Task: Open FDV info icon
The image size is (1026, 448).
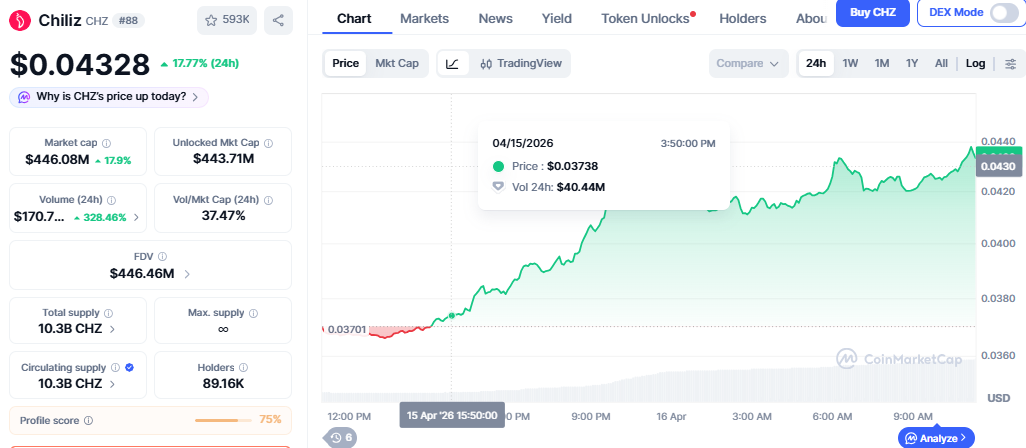Action: 162,257
